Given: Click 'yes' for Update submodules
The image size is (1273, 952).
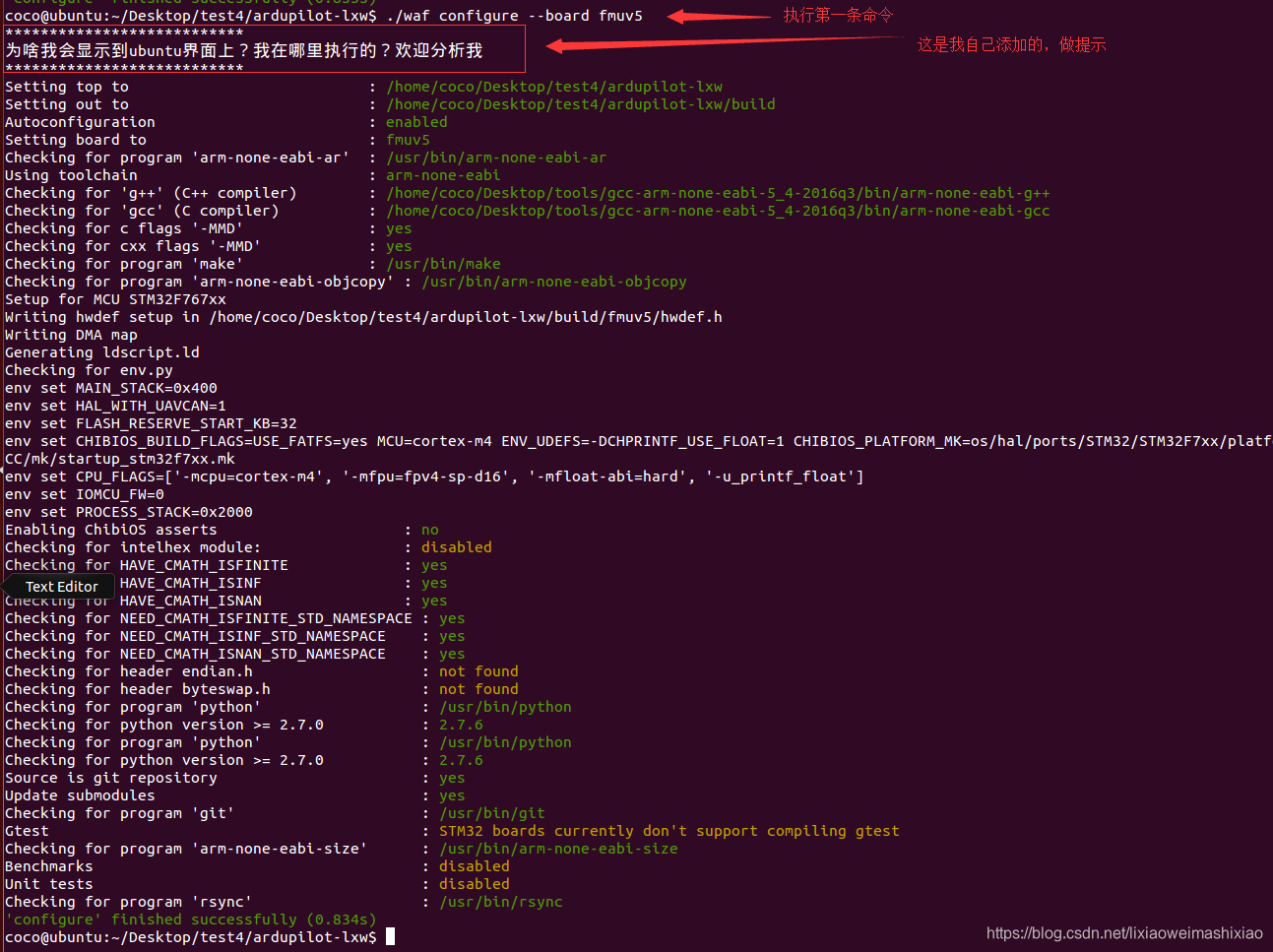Looking at the screenshot, I should (x=452, y=795).
